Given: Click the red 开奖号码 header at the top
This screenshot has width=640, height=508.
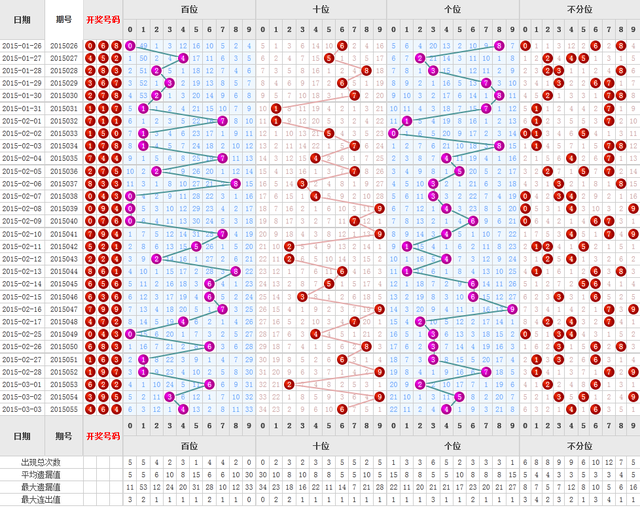Looking at the screenshot, I should 103,20.
